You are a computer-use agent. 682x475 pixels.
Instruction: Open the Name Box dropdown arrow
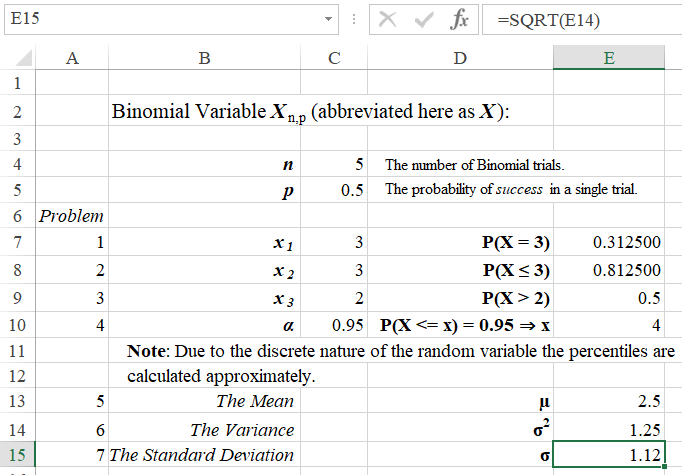pos(329,19)
